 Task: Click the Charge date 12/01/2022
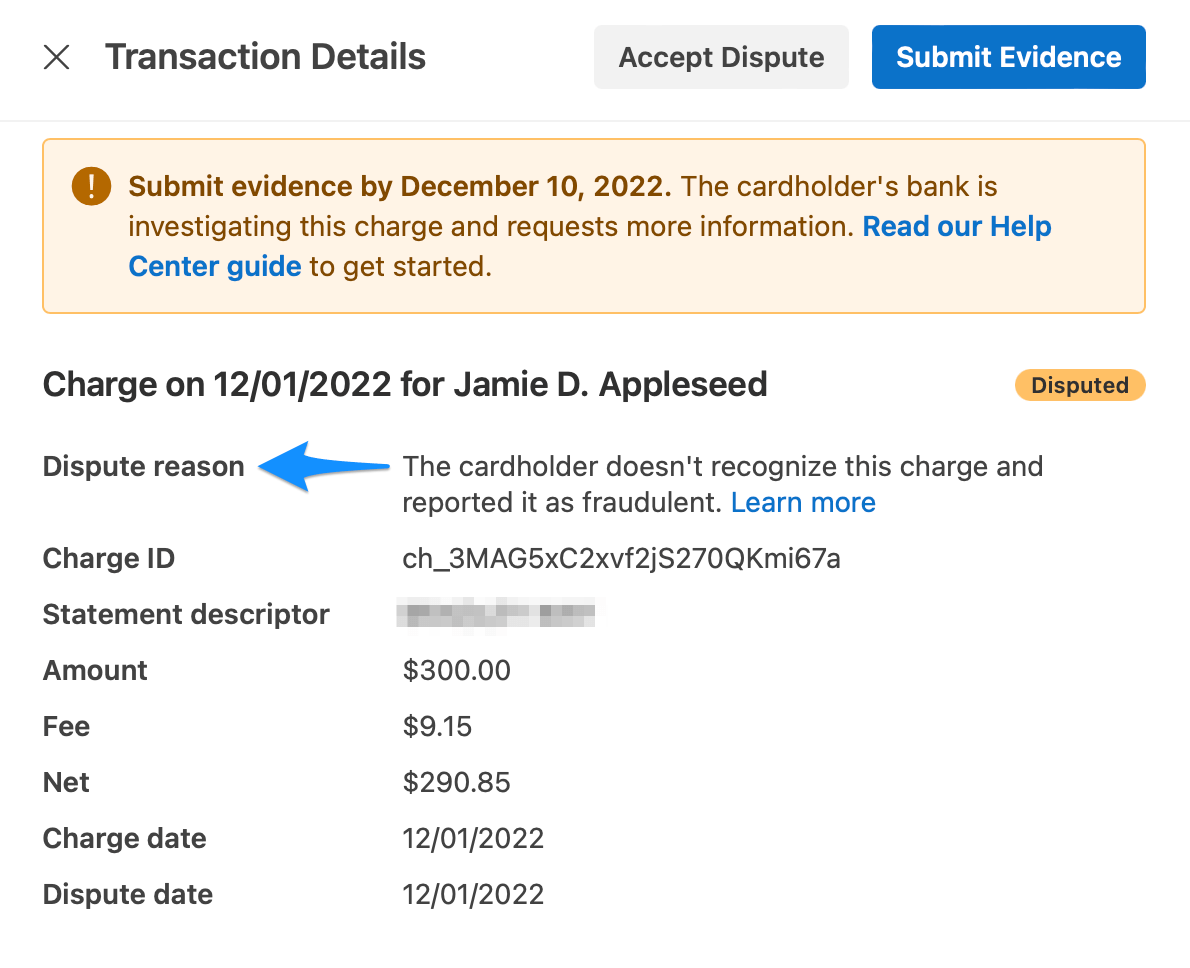(x=473, y=838)
